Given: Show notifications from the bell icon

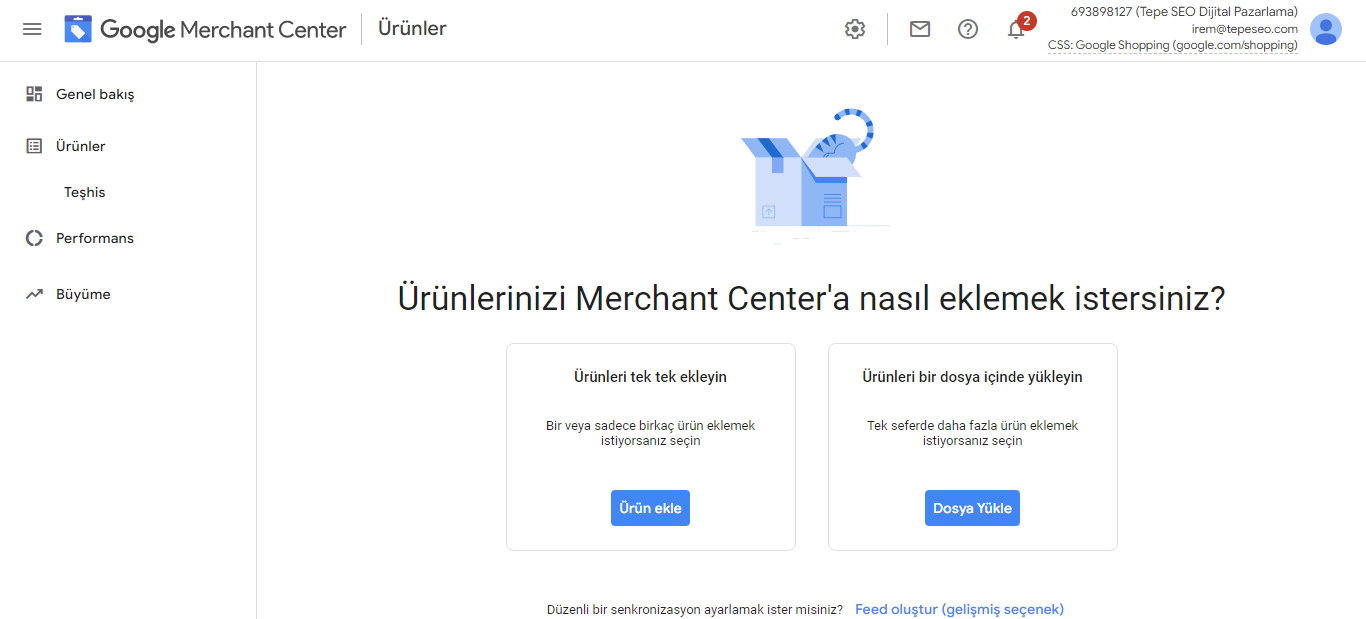Looking at the screenshot, I should coord(1016,29).
